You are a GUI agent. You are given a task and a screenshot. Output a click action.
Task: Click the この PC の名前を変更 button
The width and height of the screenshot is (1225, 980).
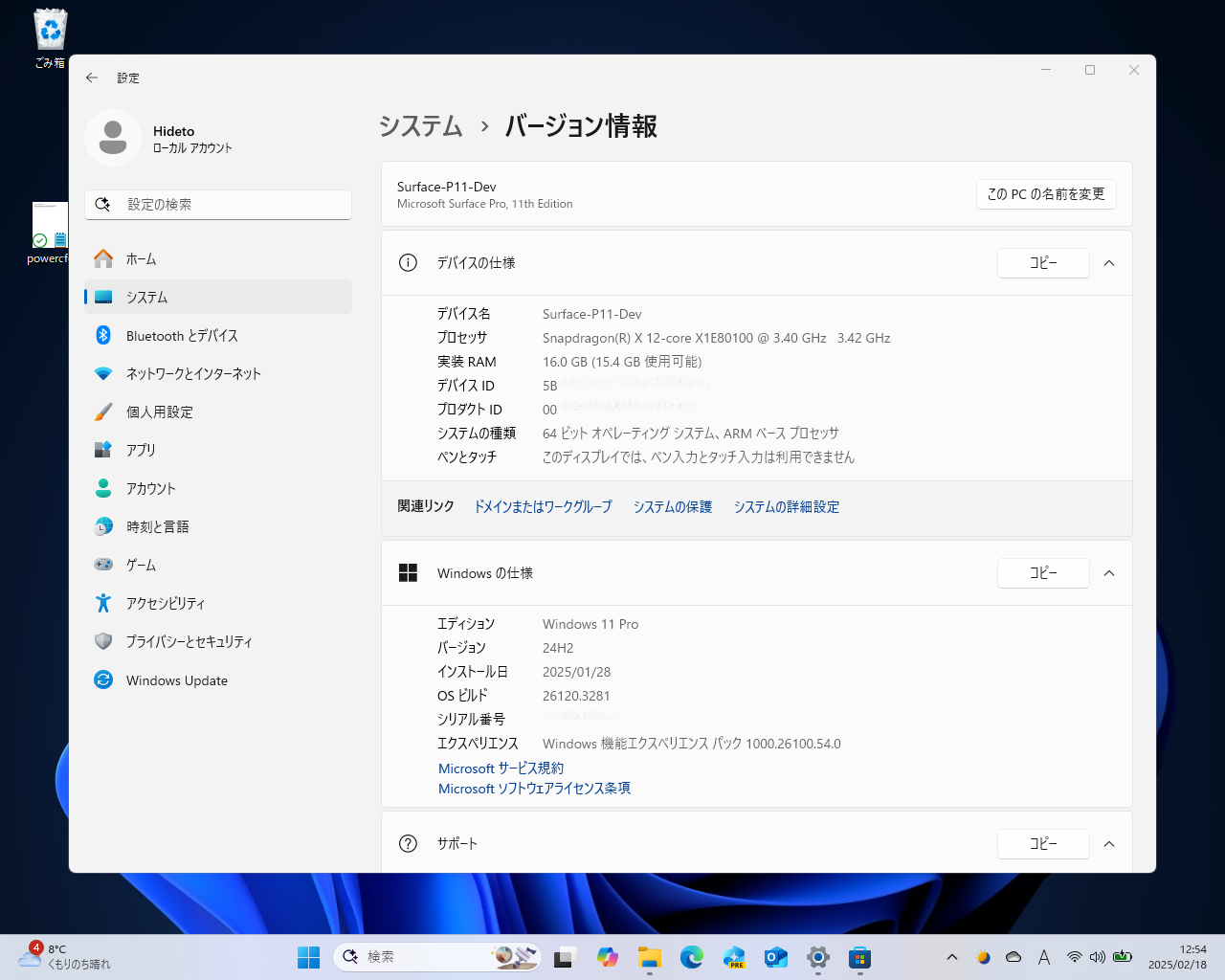pos(1046,194)
